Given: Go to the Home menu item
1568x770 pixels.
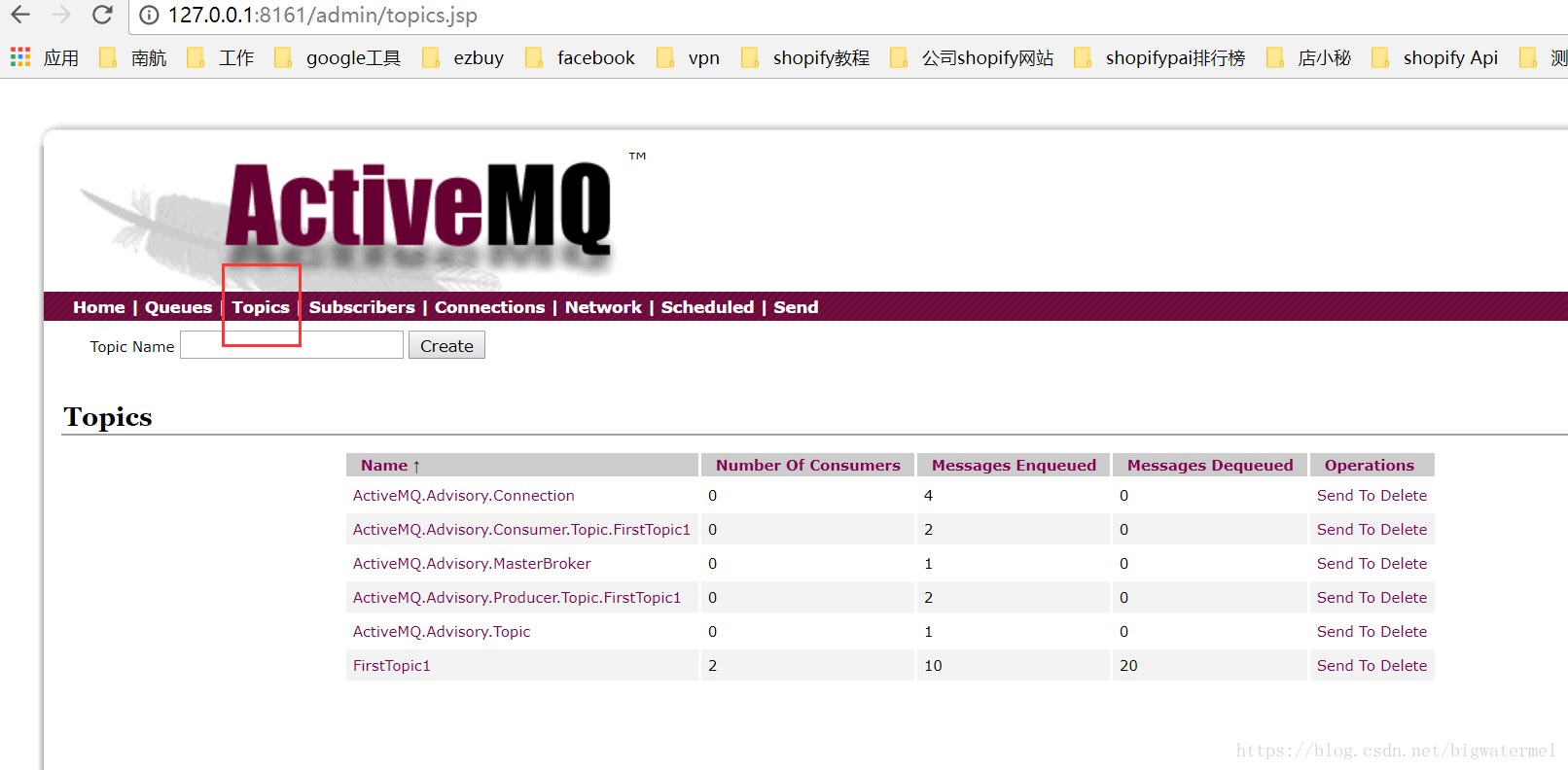Looking at the screenshot, I should [99, 307].
